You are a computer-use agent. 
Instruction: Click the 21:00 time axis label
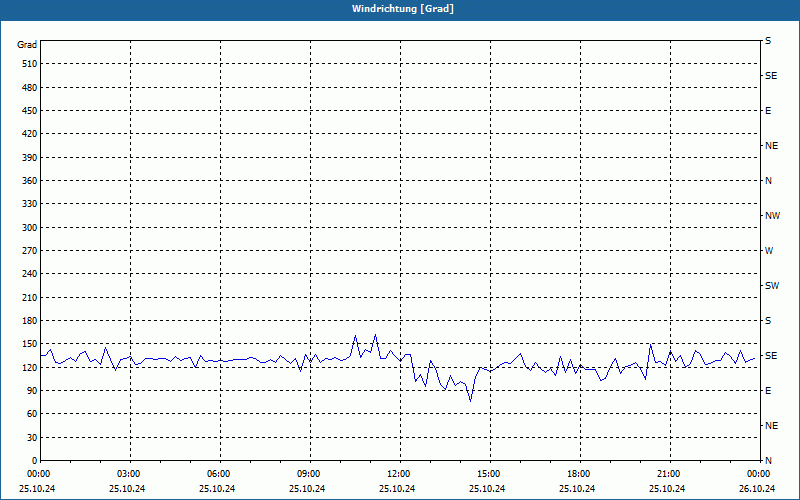click(668, 474)
